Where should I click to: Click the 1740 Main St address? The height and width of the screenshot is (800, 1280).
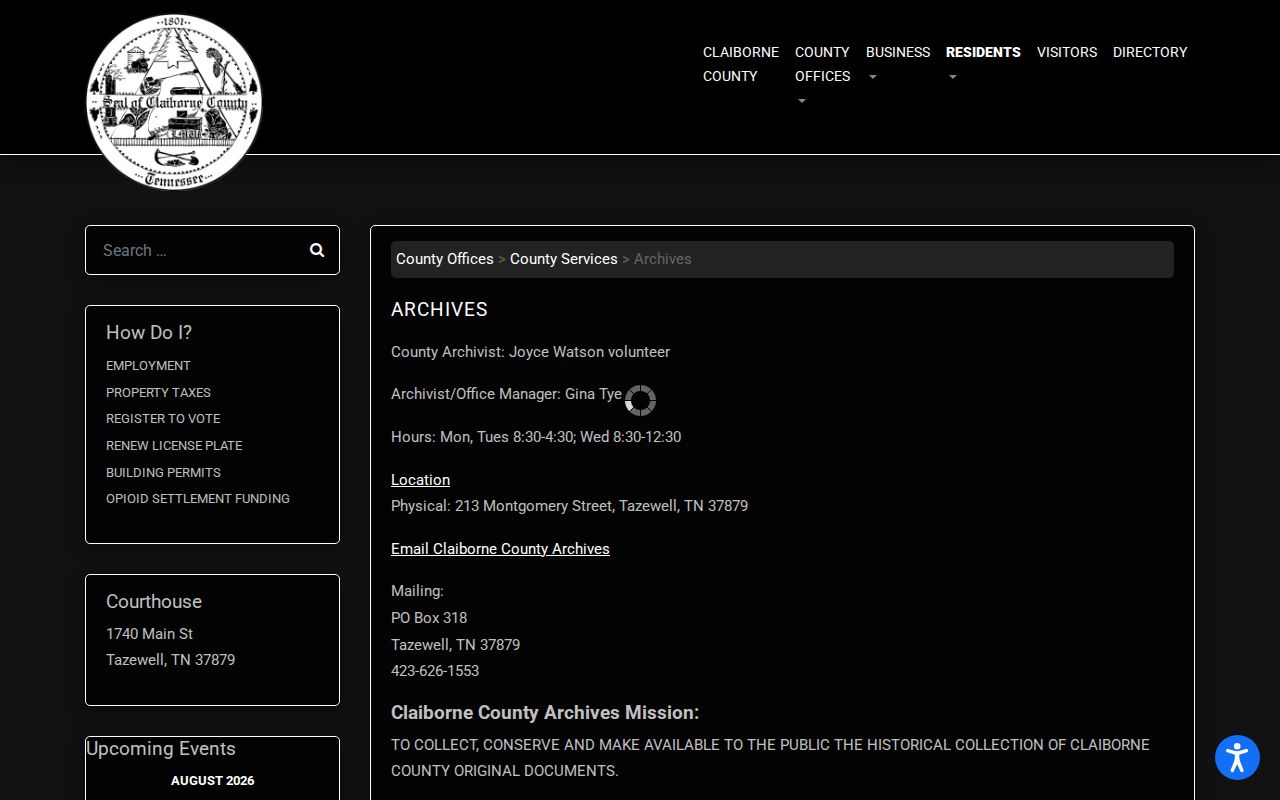150,634
